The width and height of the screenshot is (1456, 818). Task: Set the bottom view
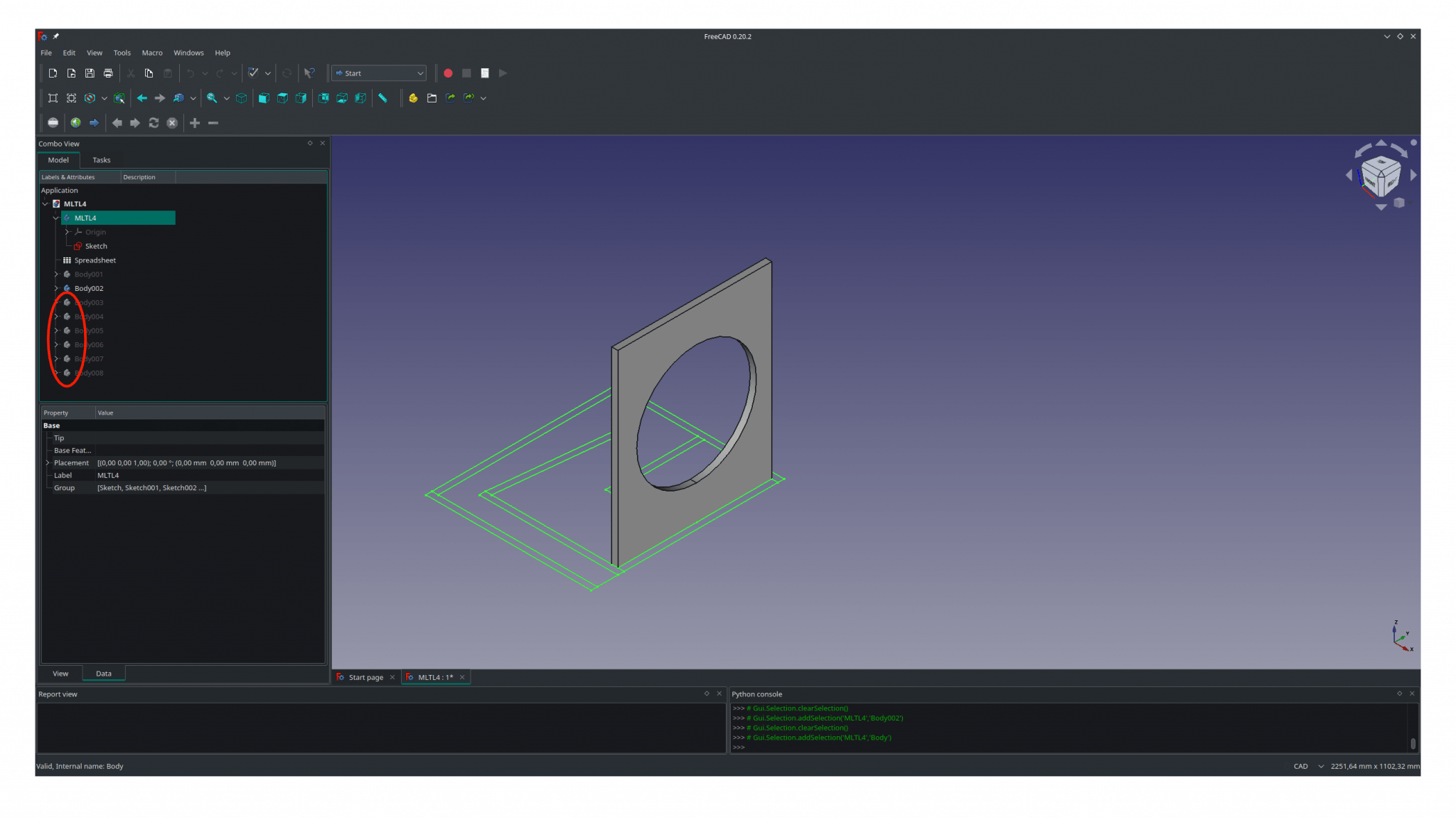coord(342,98)
